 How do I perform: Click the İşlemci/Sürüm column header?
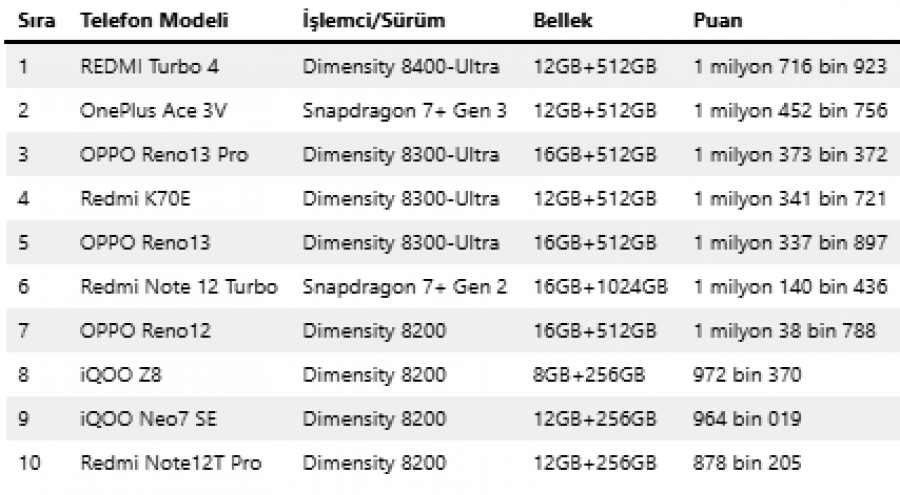point(374,21)
